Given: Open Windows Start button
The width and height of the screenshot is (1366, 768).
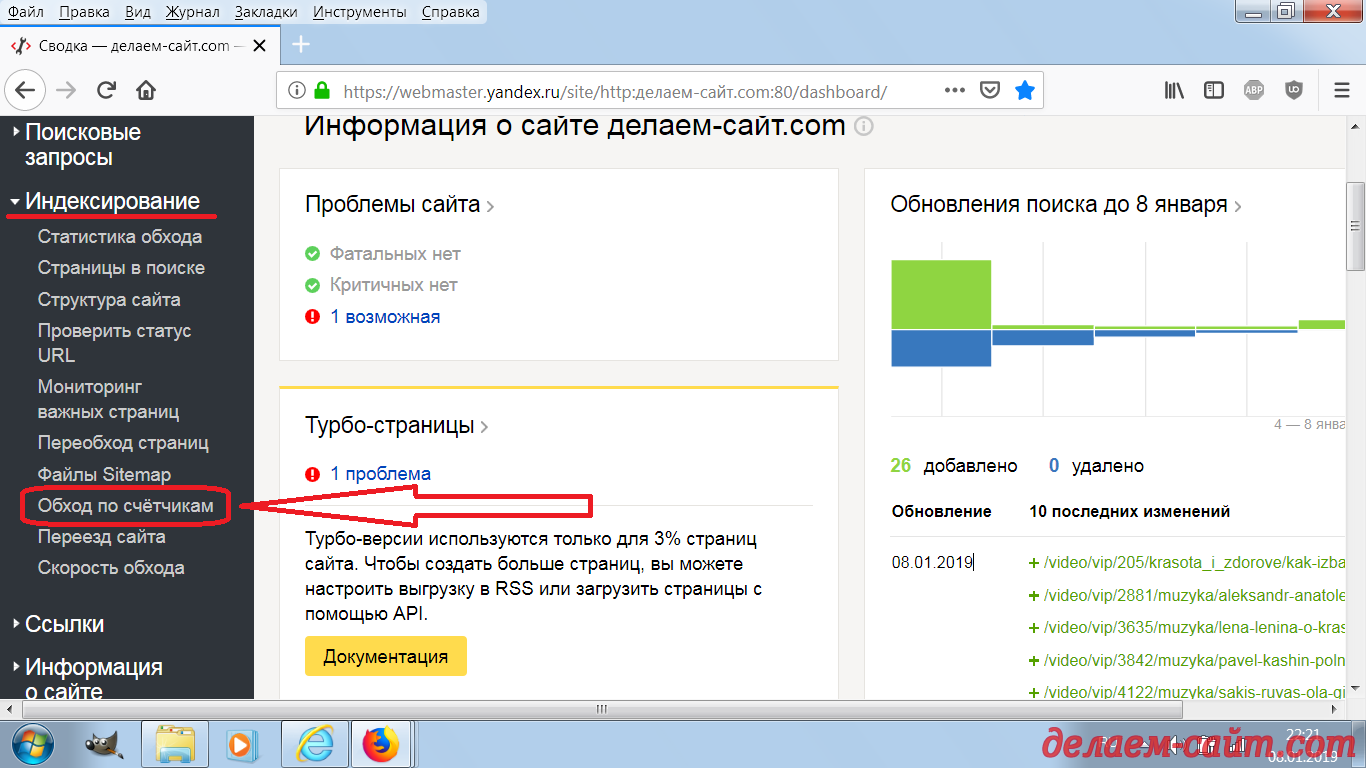Looking at the screenshot, I should [33, 744].
